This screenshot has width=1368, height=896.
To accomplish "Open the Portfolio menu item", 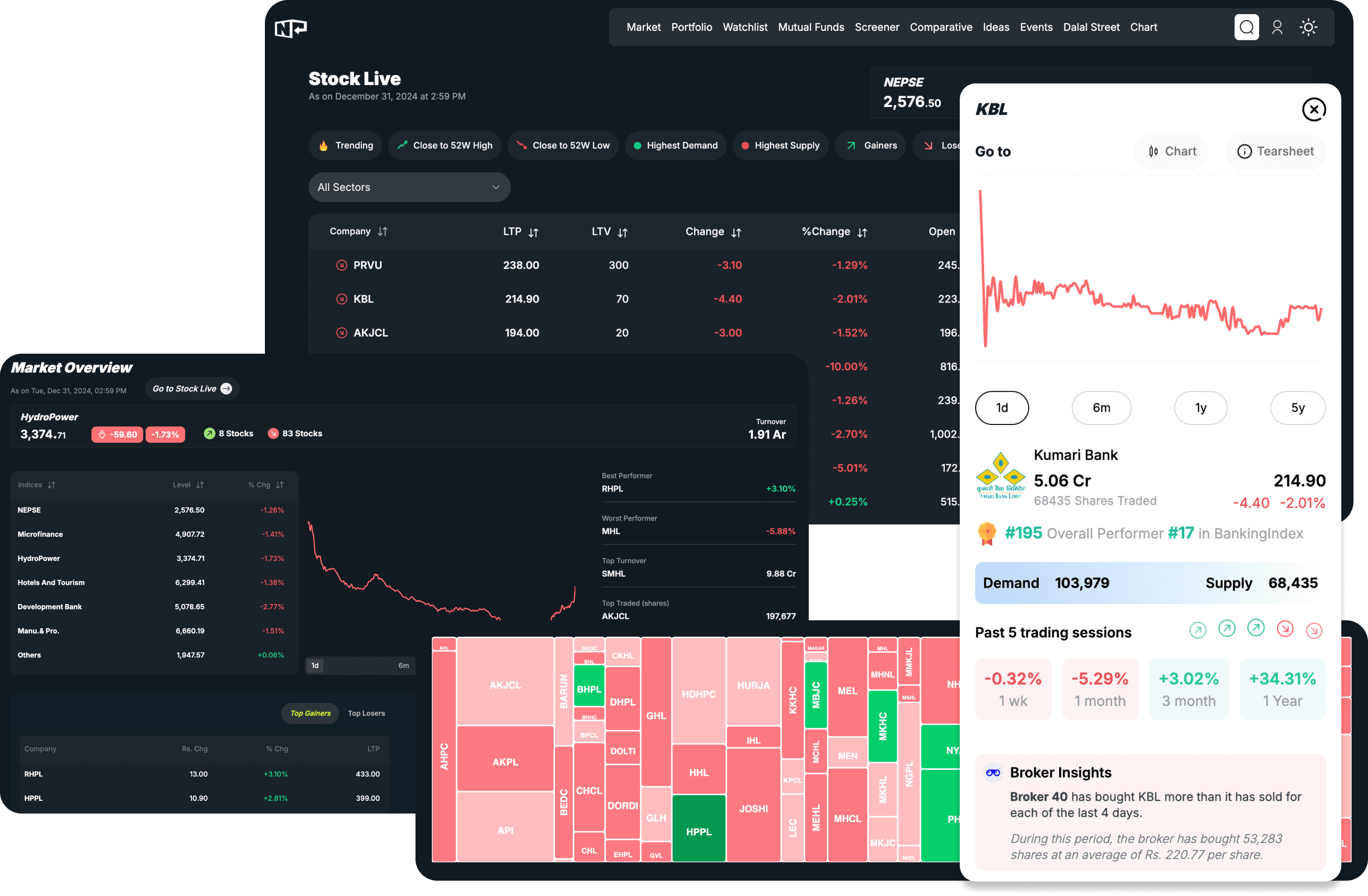I will pos(691,27).
